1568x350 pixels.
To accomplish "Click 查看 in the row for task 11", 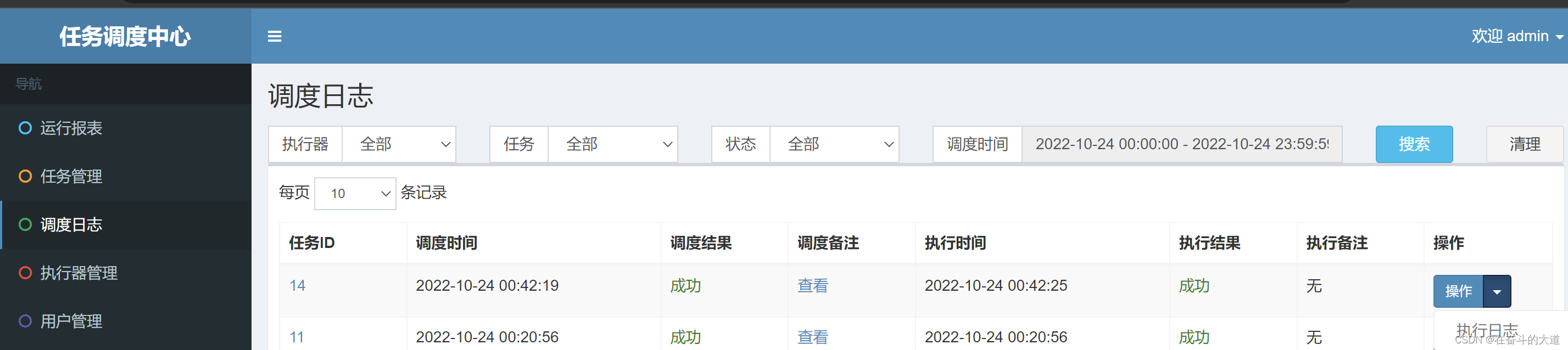I will [813, 337].
